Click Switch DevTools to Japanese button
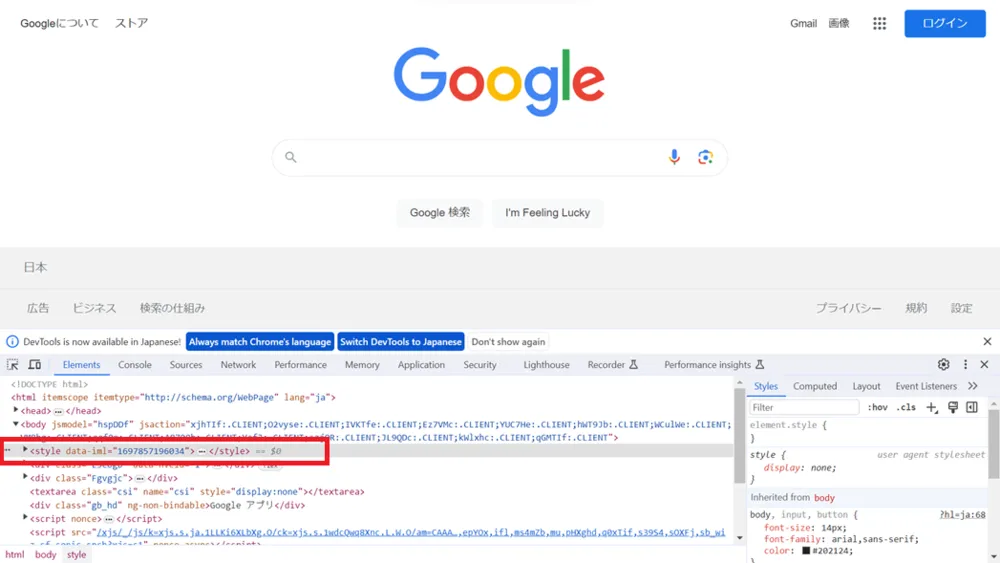The width and height of the screenshot is (1000, 563). (x=401, y=342)
